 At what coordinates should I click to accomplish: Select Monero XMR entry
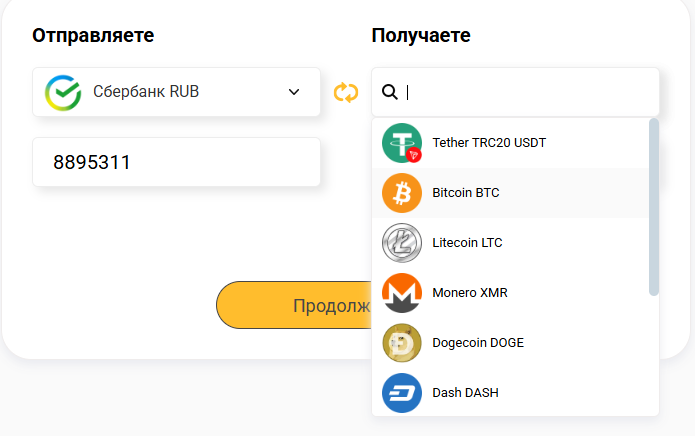click(470, 293)
